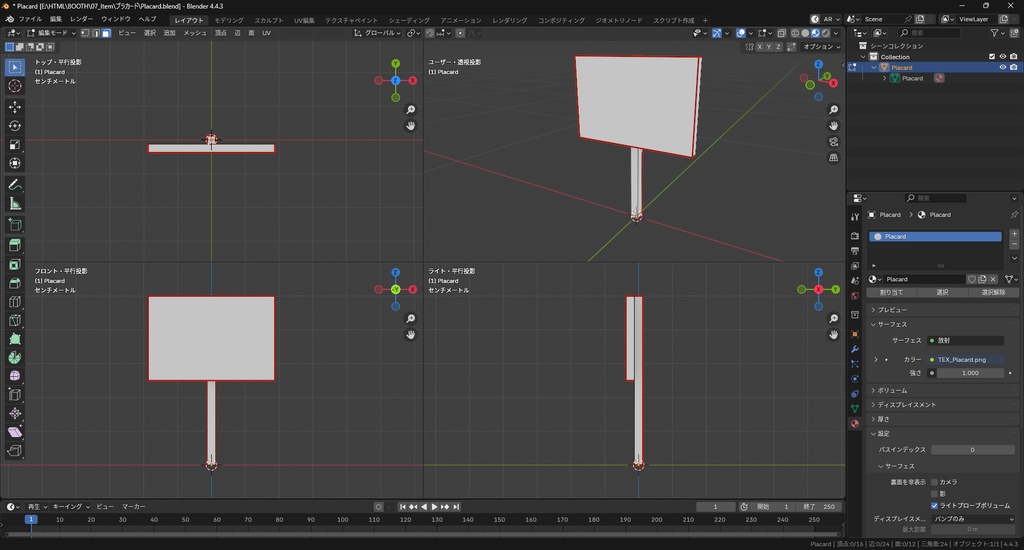Add a material slot with plus button

(x=1014, y=234)
